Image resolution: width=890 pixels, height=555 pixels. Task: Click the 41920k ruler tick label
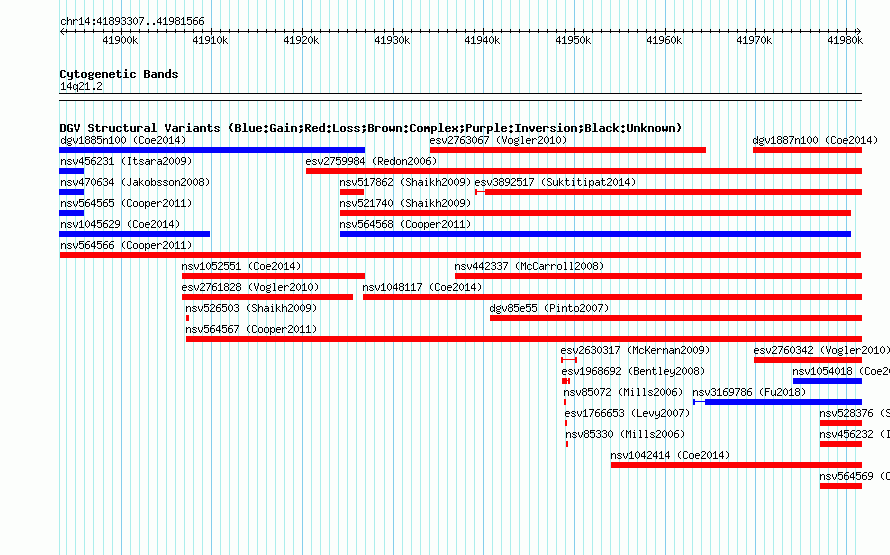pos(301,40)
